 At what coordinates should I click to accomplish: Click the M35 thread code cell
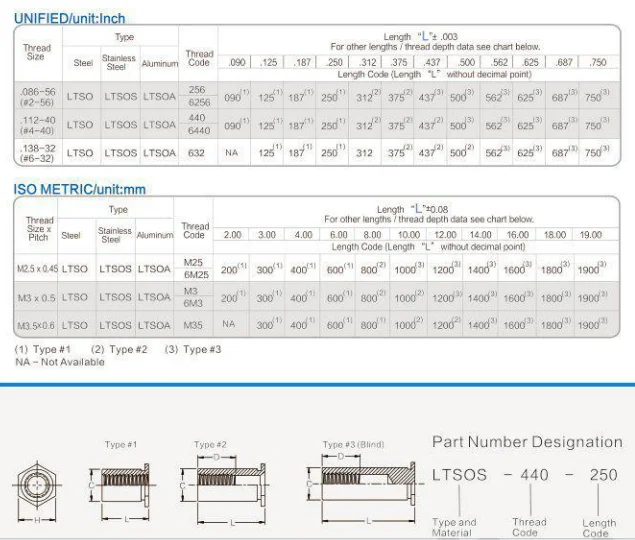(x=194, y=324)
